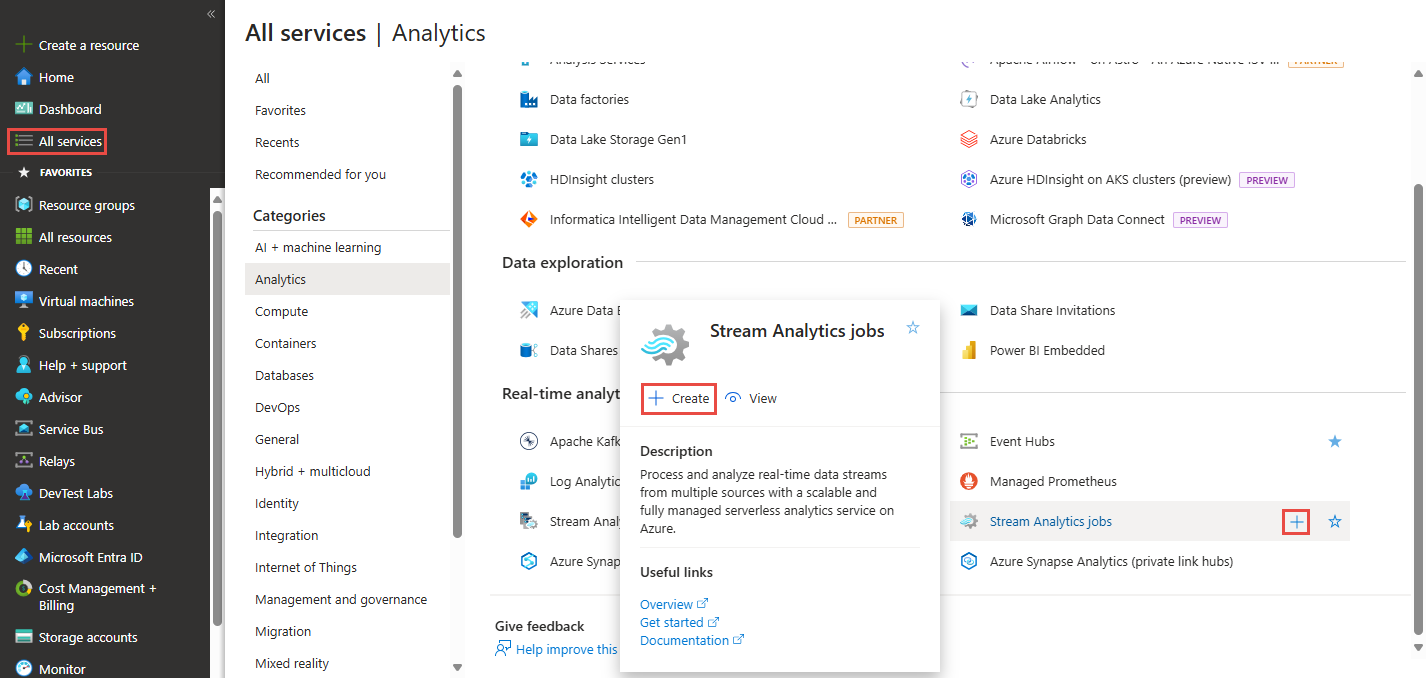
Task: Select Recommended for you filter
Action: (320, 174)
